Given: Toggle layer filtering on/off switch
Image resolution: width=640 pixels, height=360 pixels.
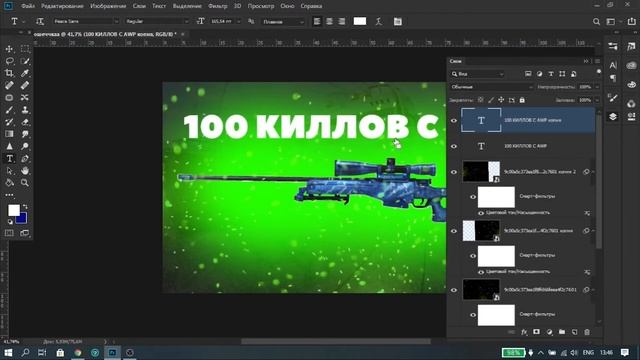Looking at the screenshot, I should coord(598,72).
